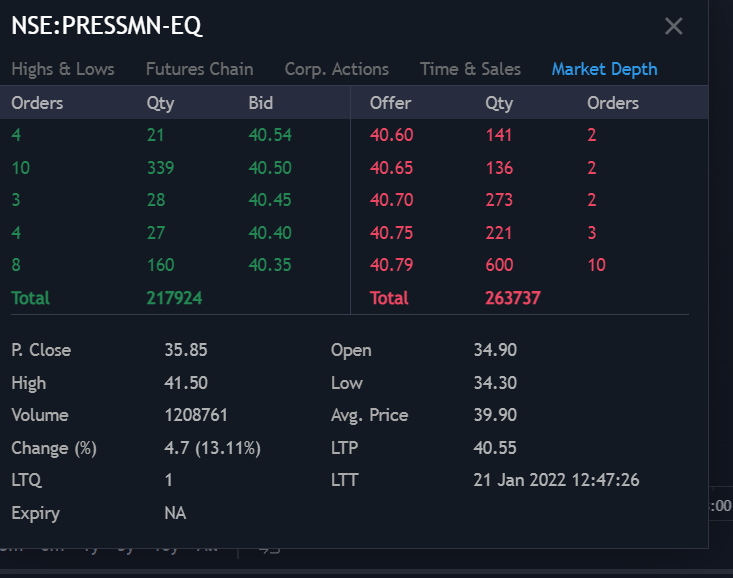Click the Avg. Price value 39.90

(x=495, y=415)
